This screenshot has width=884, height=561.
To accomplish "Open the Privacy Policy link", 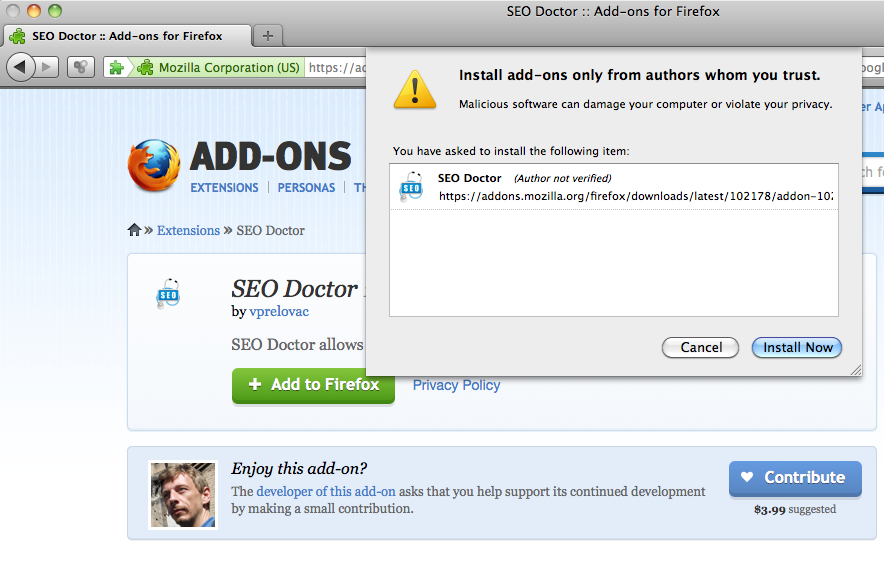I will click(457, 385).
